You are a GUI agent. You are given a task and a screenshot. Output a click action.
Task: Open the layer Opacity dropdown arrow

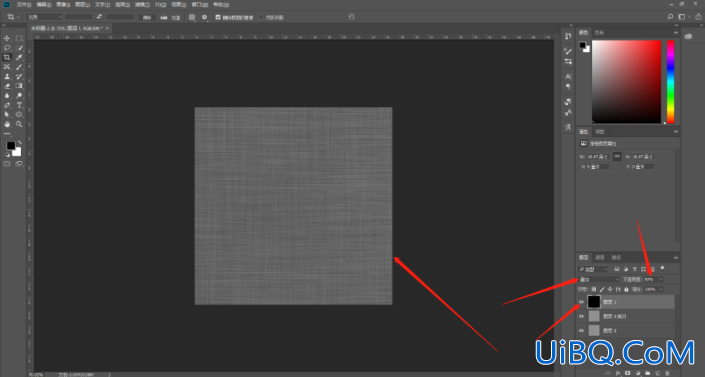[x=660, y=279]
